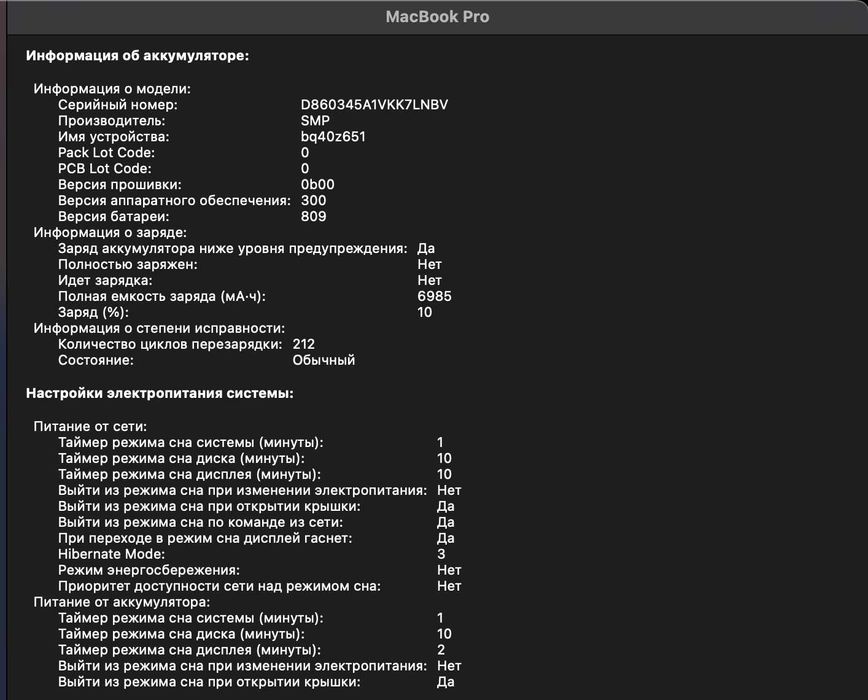Click the "Версия батареи:" label
Viewport: 868px width, 700px height.
pos(113,217)
